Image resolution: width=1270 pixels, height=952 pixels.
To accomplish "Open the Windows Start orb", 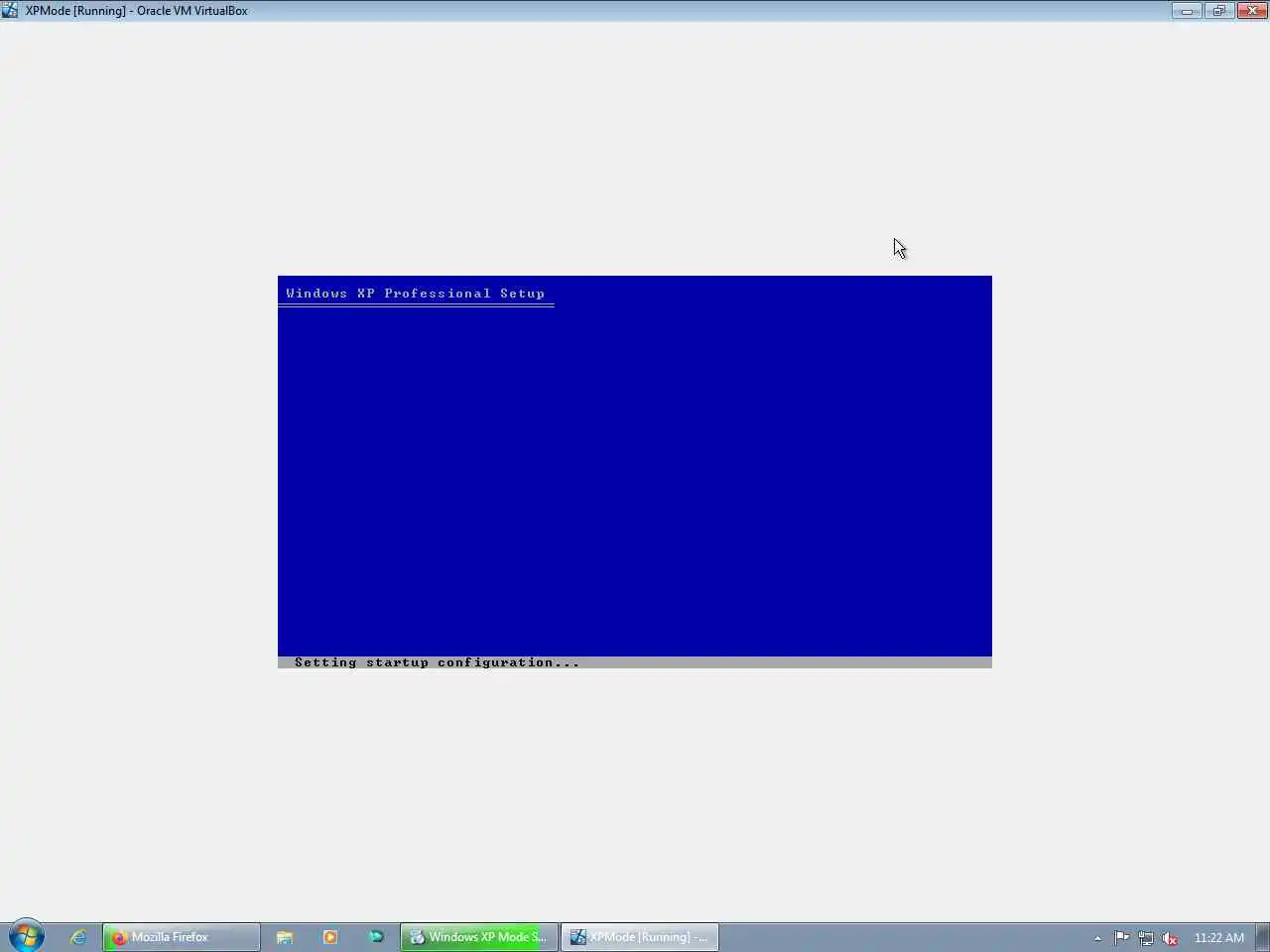I will click(27, 936).
